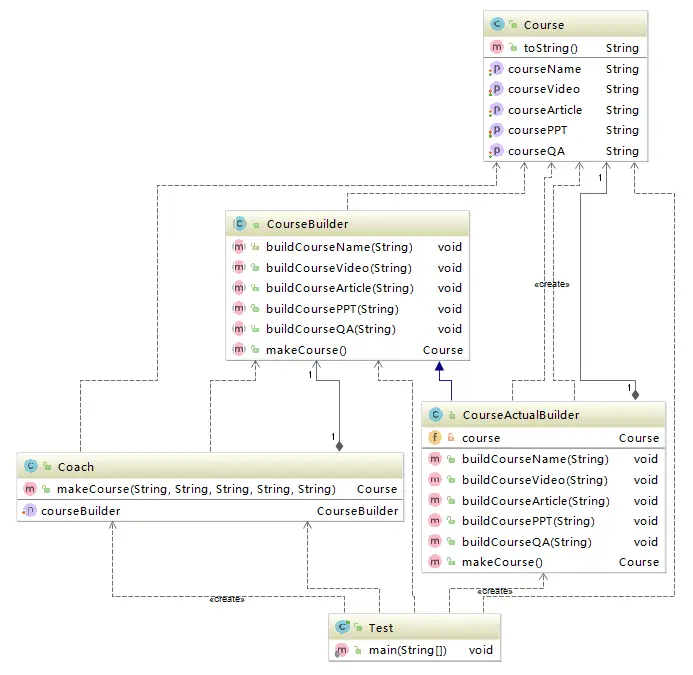Click method icon of CourseActualBuilder buildCourseArticle(String)
This screenshot has width=693, height=675.
click(435, 500)
